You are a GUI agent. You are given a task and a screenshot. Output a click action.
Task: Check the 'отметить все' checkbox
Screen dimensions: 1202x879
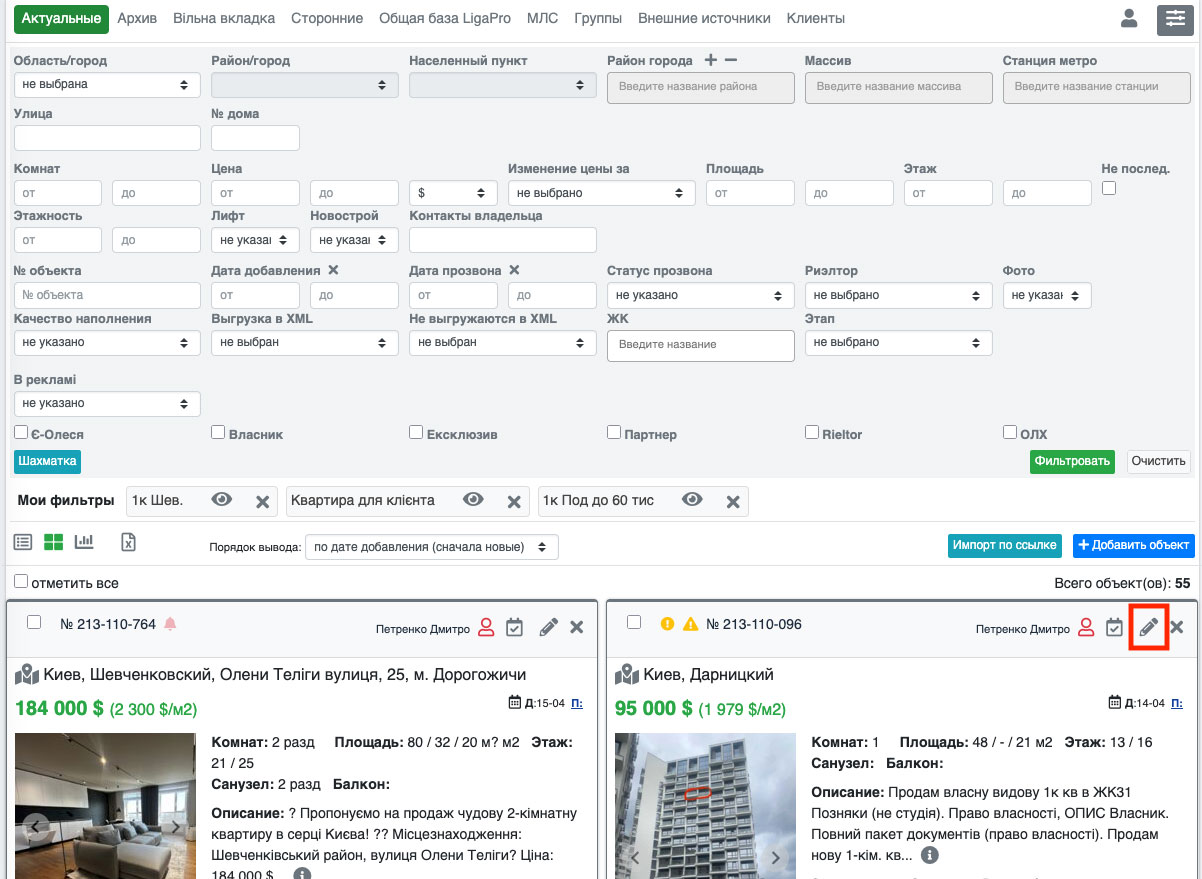[21, 582]
